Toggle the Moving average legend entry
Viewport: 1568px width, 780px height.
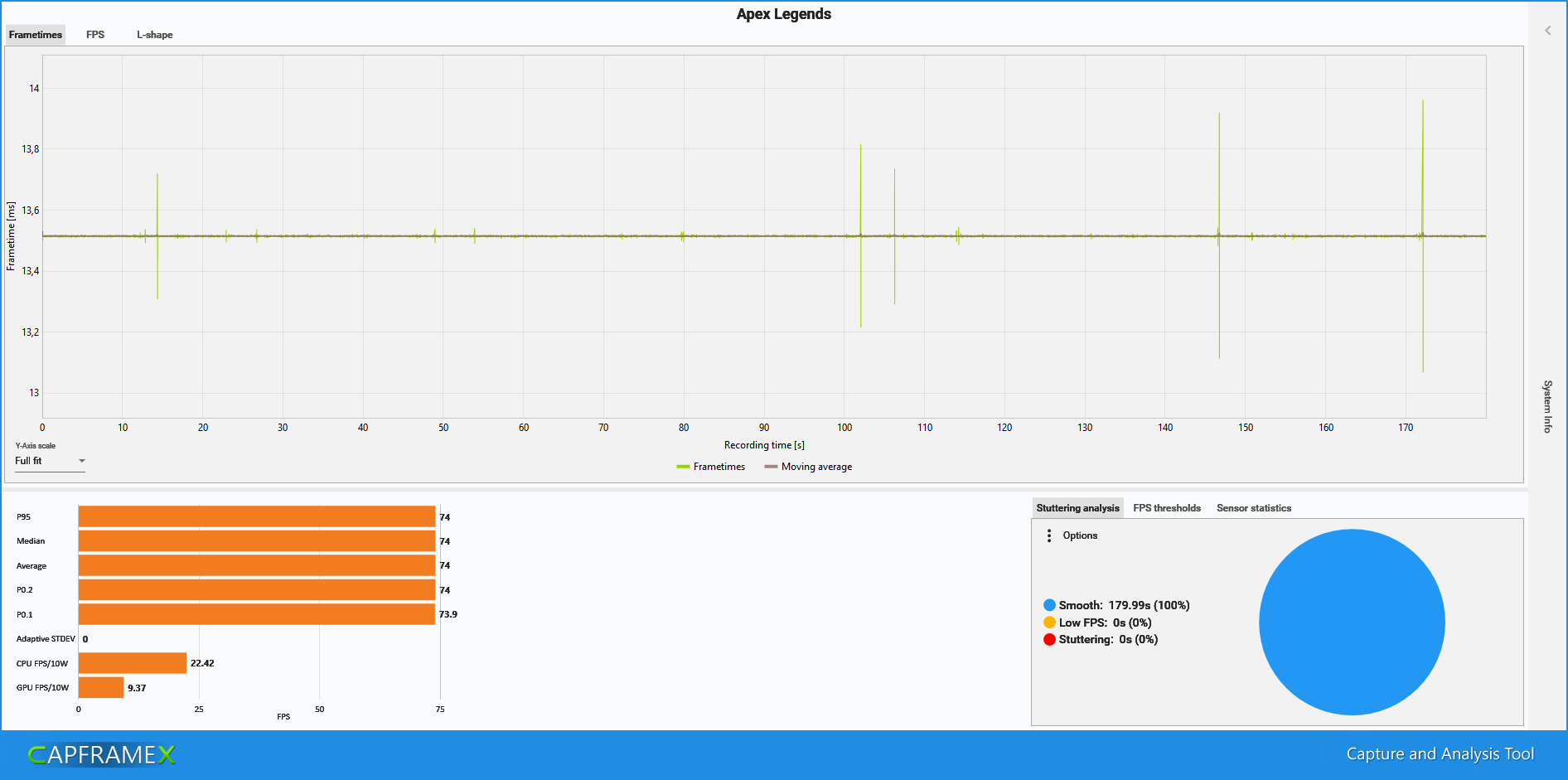pyautogui.click(x=808, y=467)
